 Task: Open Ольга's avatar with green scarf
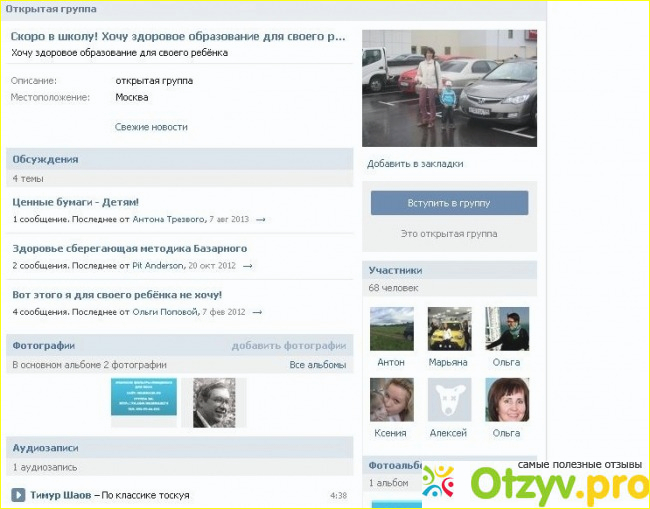507,329
